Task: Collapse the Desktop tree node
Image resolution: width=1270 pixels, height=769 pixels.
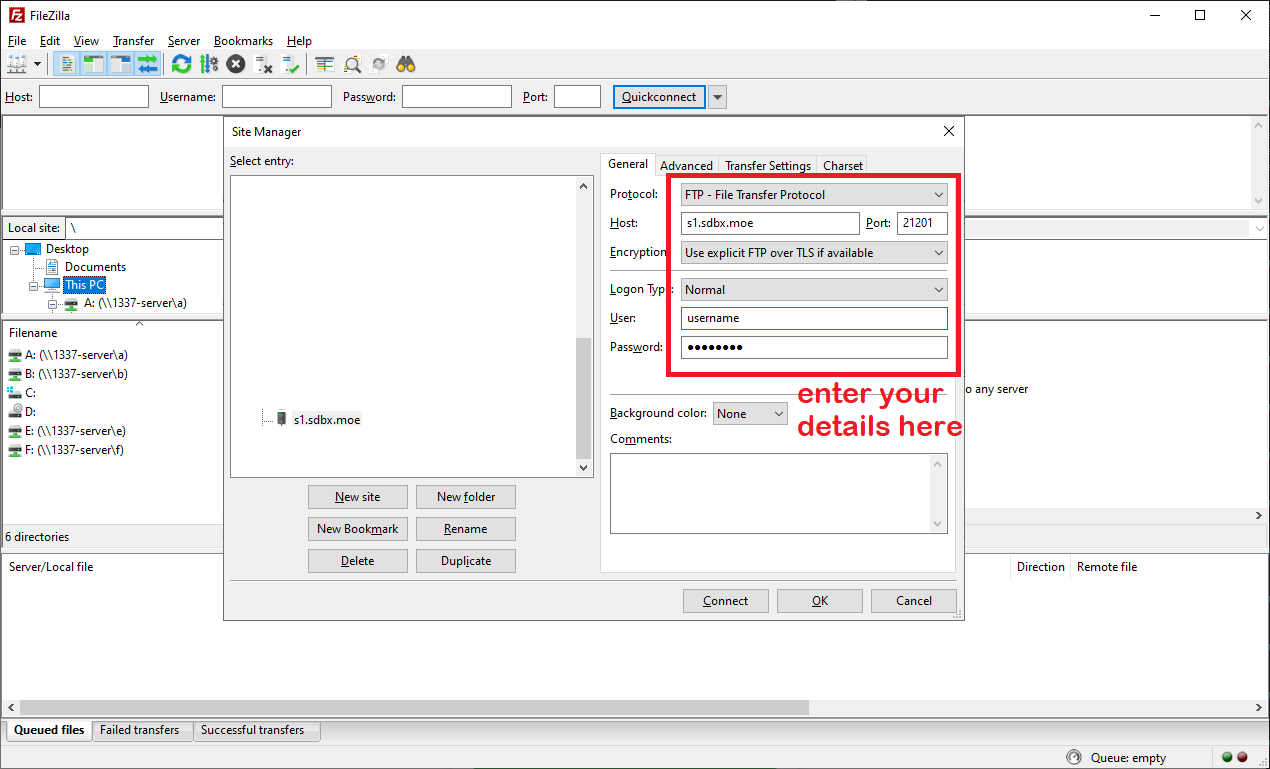Action: (x=15, y=249)
